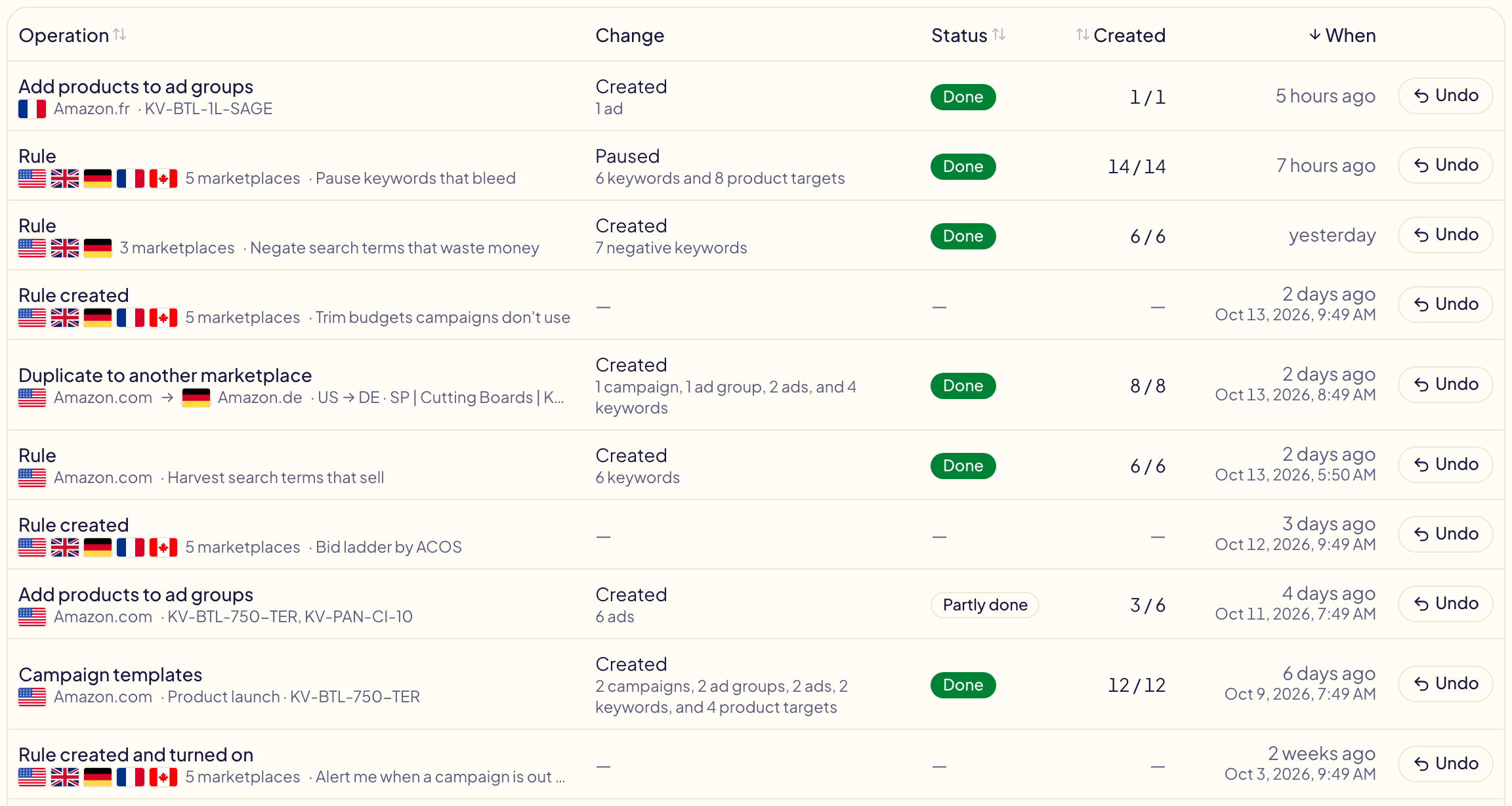Open the Duplicate to another marketplace operation
The width and height of the screenshot is (1512, 806).
(x=165, y=375)
